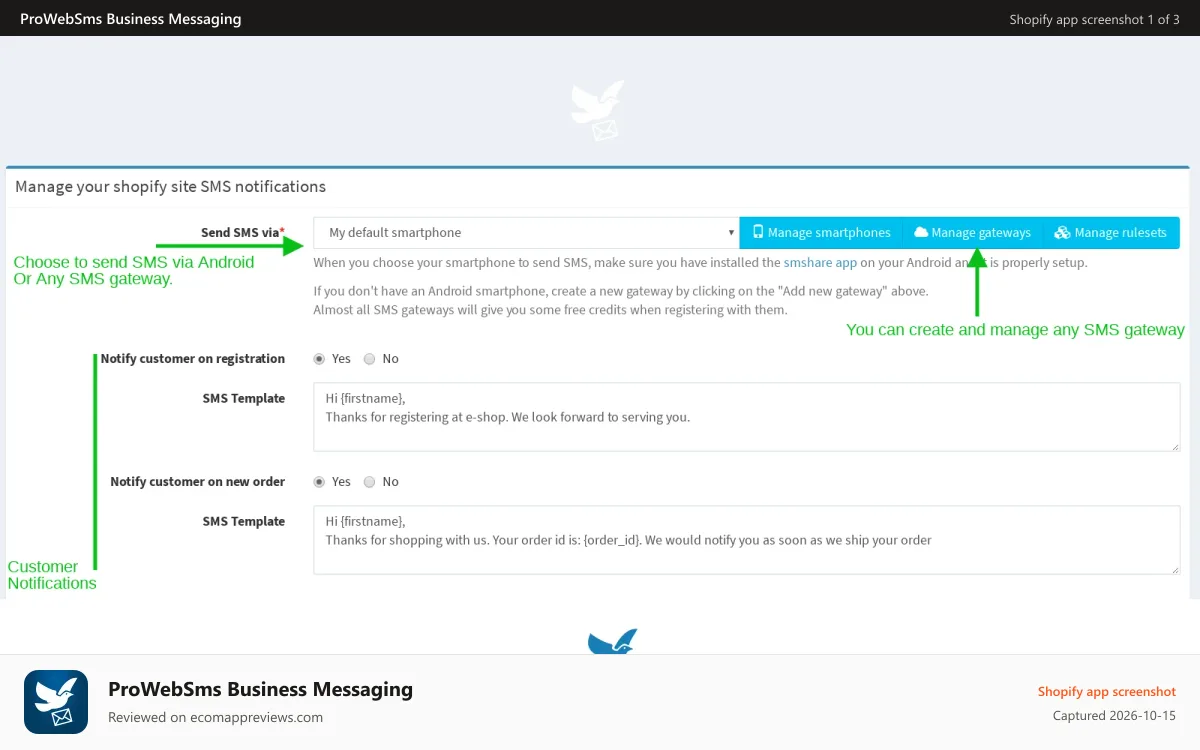This screenshot has height=750, width=1200.
Task: Click the Manage gateways button
Action: click(x=973, y=233)
